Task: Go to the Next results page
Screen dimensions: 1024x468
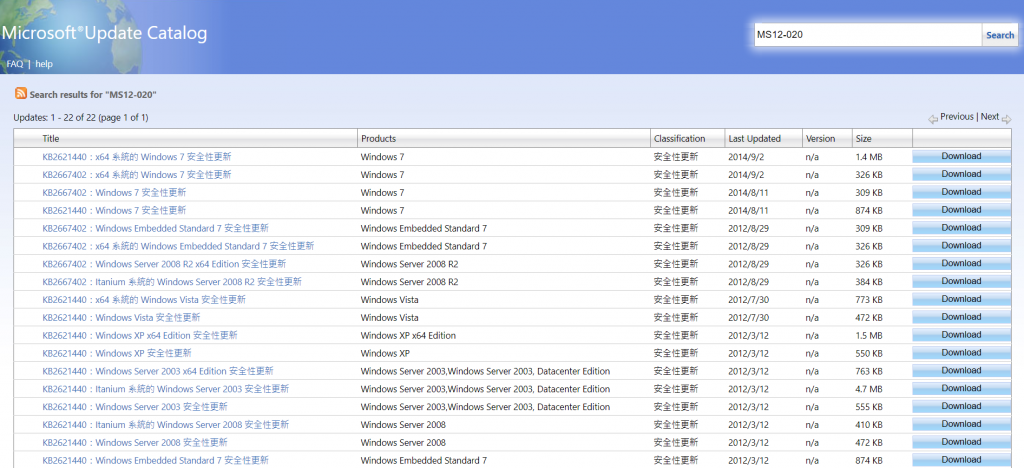Action: tap(990, 117)
